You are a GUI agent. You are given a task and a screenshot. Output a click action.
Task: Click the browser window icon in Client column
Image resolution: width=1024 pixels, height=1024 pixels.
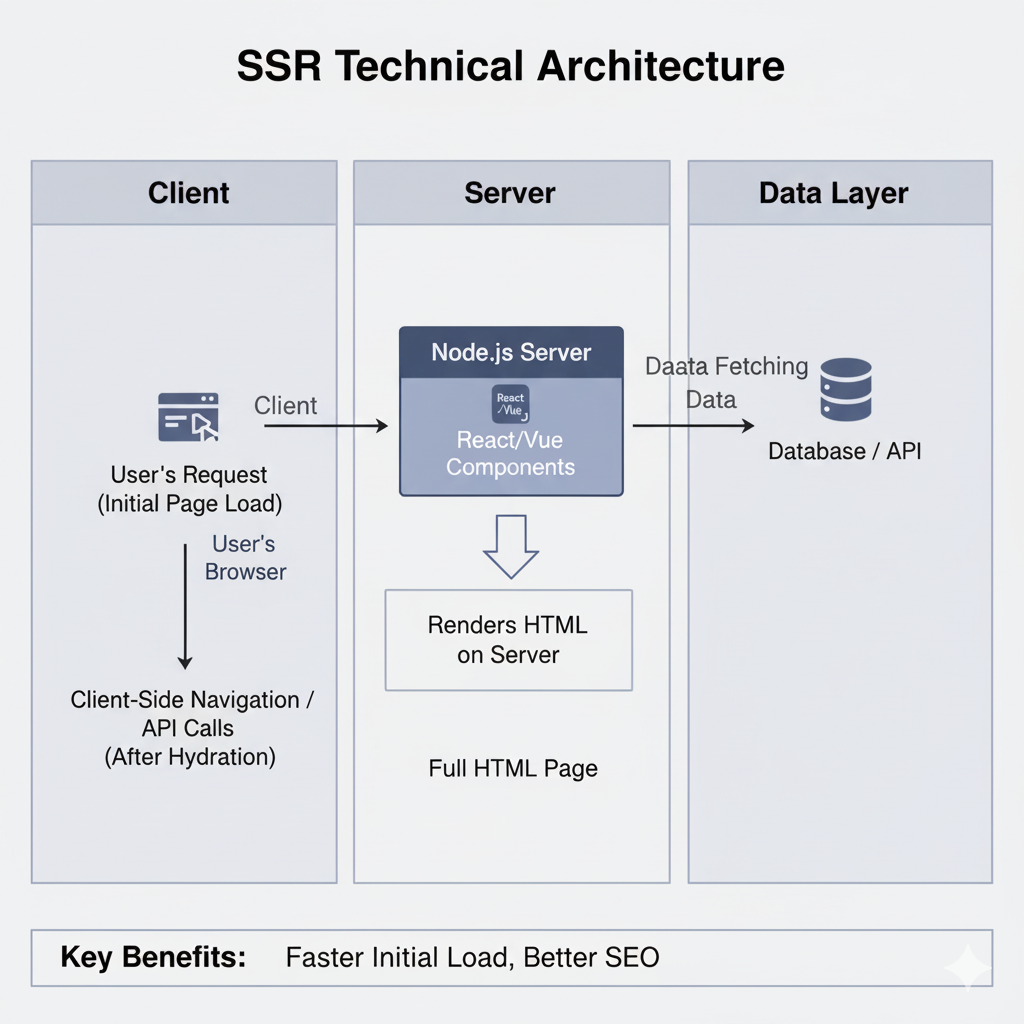[188, 417]
